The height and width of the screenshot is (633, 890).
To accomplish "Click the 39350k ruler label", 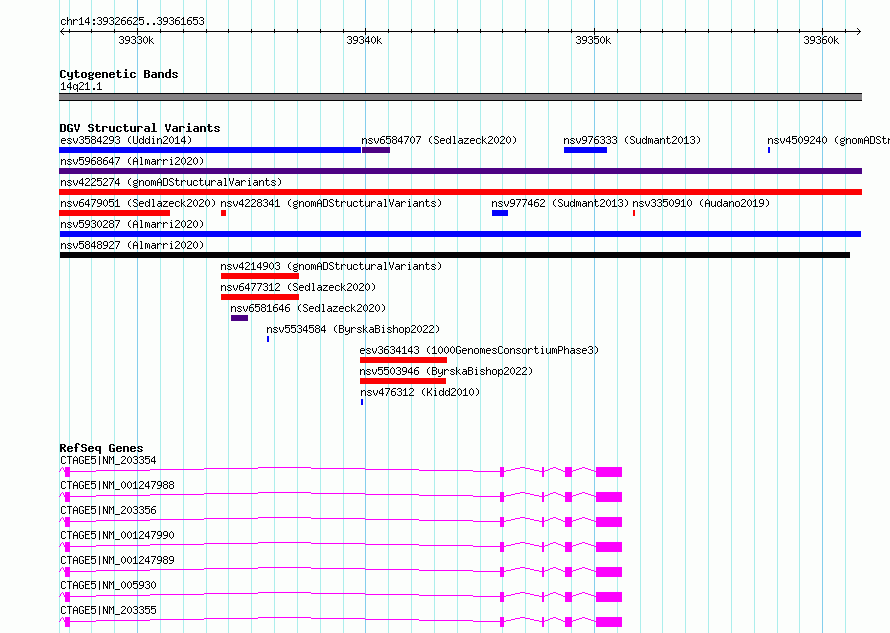I will [593, 40].
